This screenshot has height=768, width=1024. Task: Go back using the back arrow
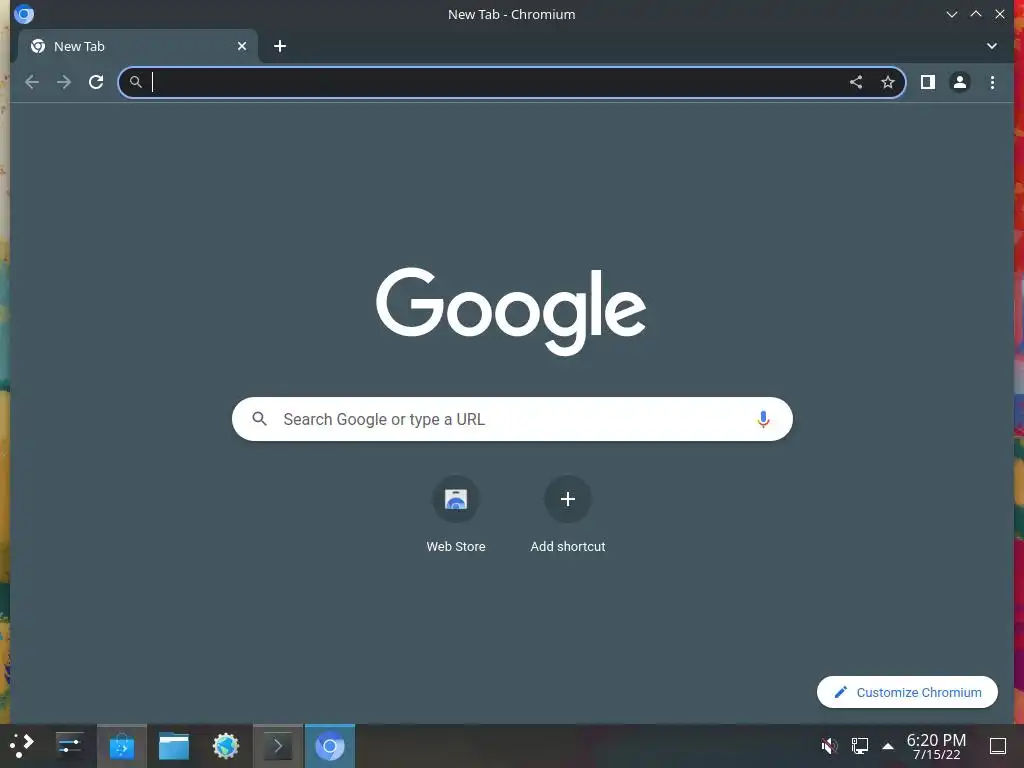click(x=31, y=82)
